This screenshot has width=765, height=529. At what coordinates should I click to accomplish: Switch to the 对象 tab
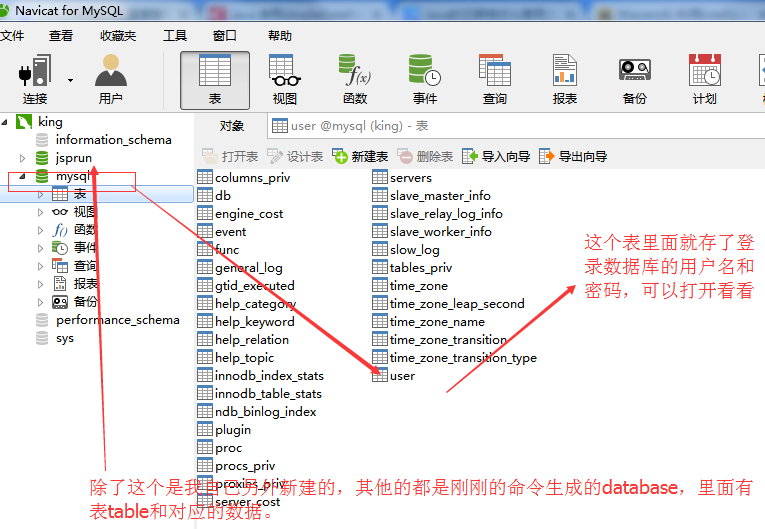coord(231,126)
